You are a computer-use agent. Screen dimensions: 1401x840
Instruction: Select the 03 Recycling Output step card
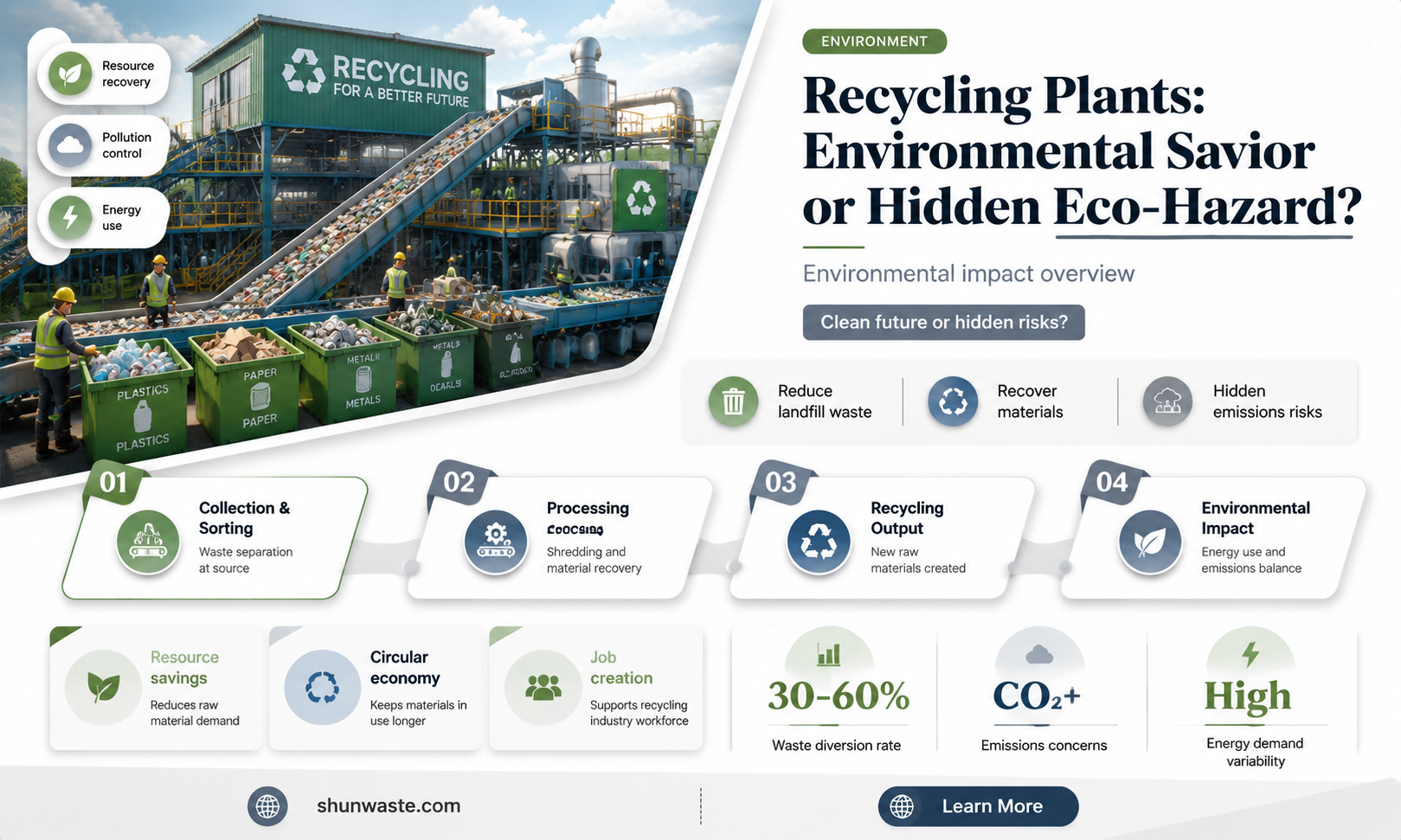(x=883, y=538)
